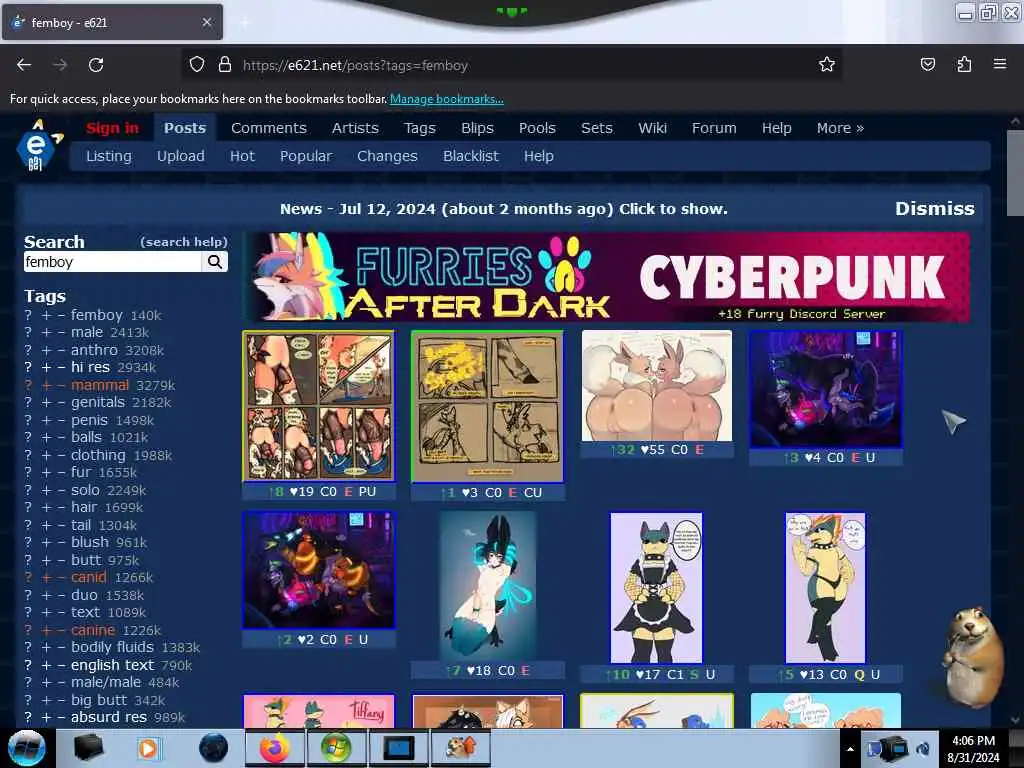Click the browser forward arrow
This screenshot has width=1024, height=768.
[x=60, y=65]
